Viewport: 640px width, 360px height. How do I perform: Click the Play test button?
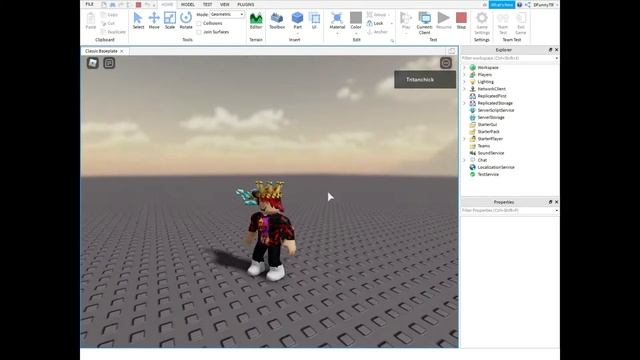point(406,20)
